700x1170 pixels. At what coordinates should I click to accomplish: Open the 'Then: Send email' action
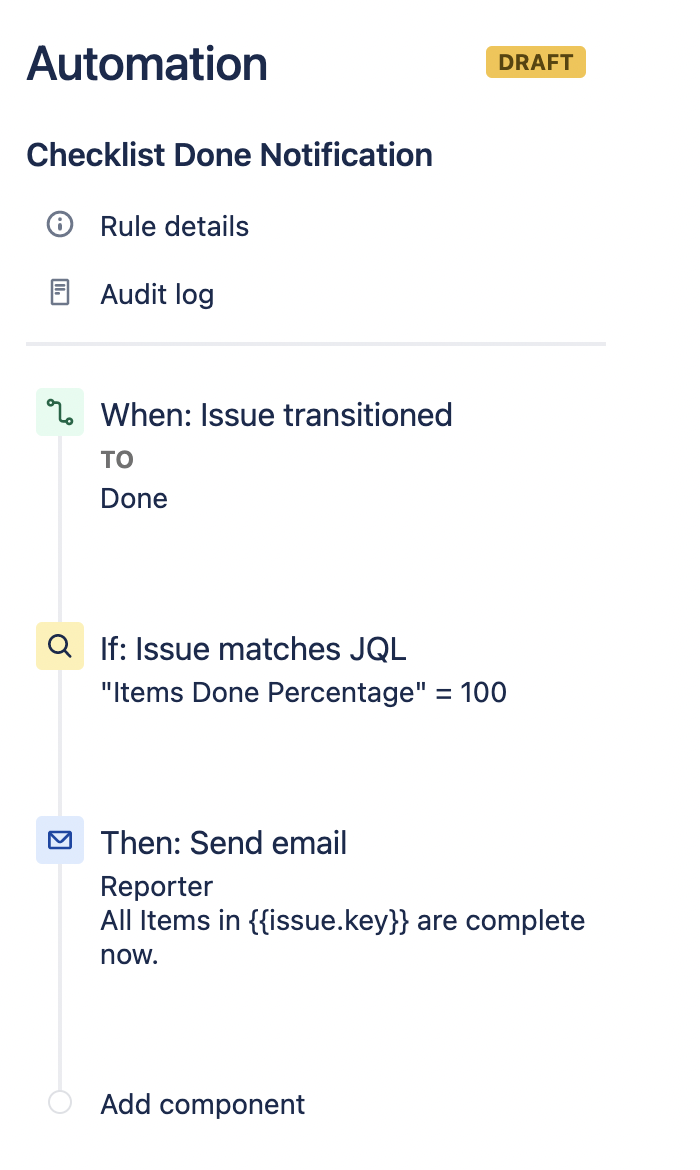223,843
